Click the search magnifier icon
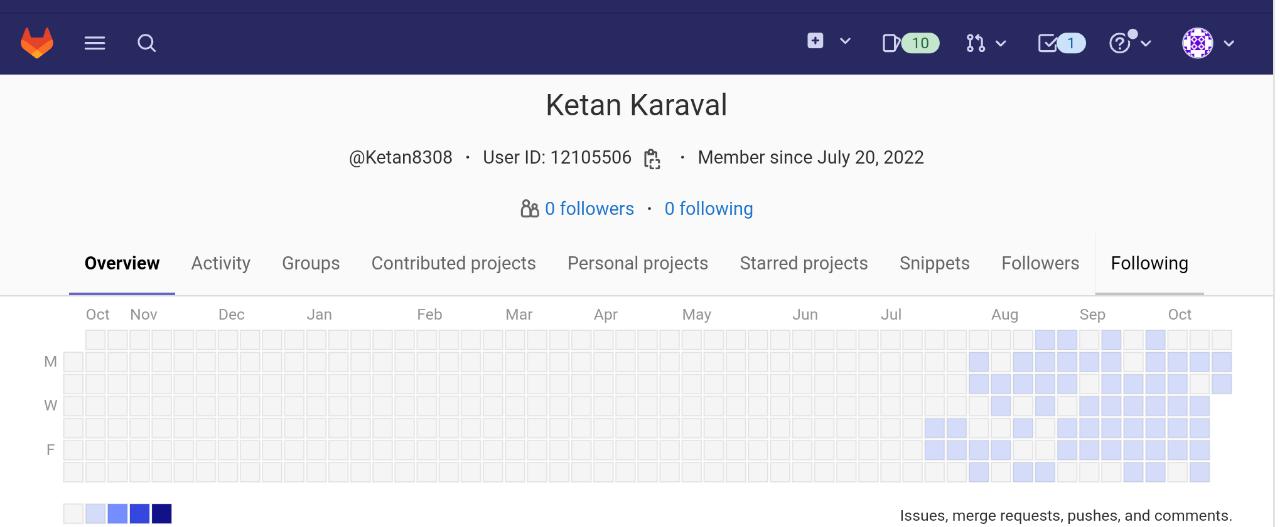1280x527 pixels. coord(147,43)
